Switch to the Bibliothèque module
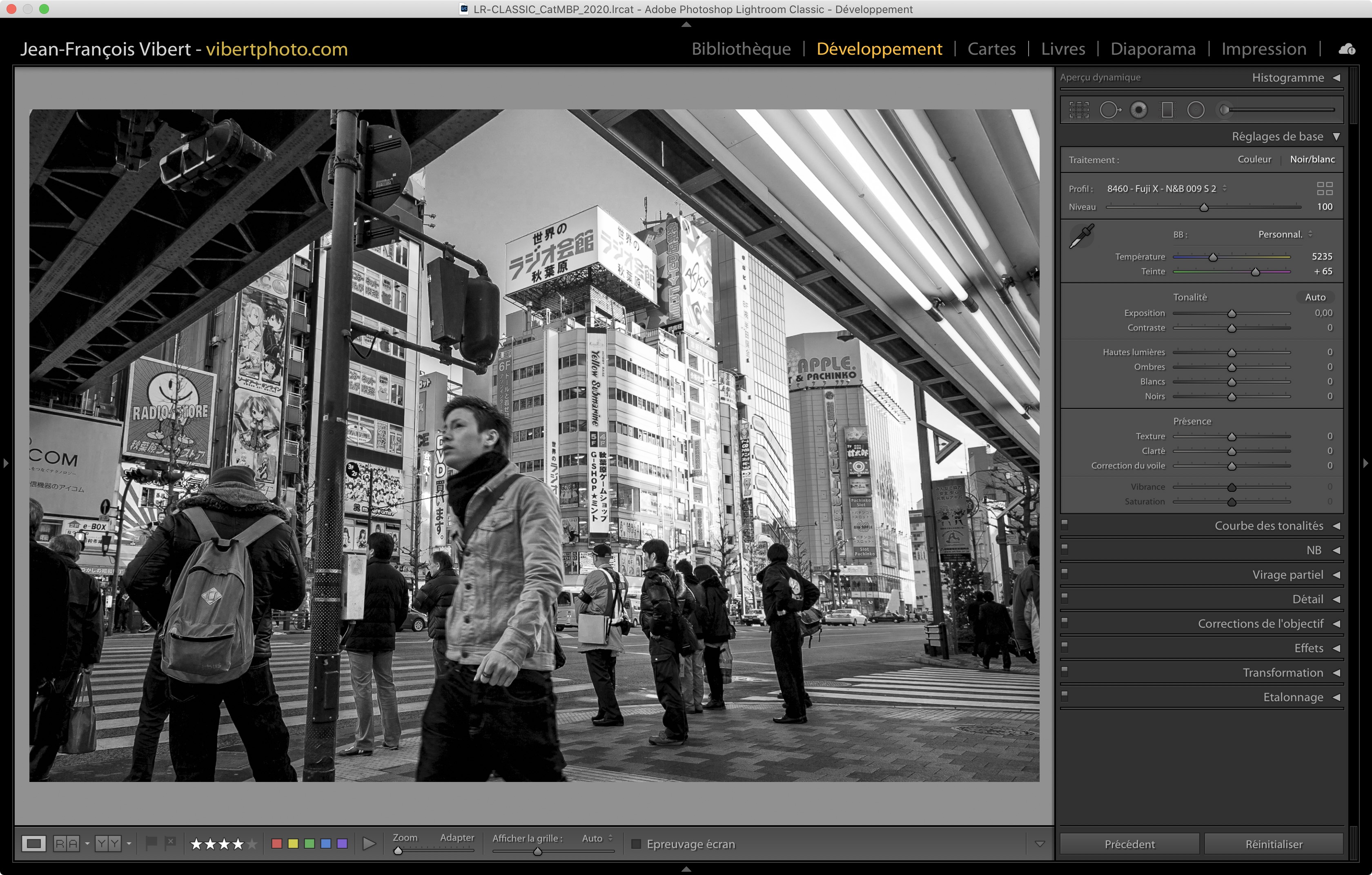Screen dimensions: 1372x875 (x=741, y=49)
